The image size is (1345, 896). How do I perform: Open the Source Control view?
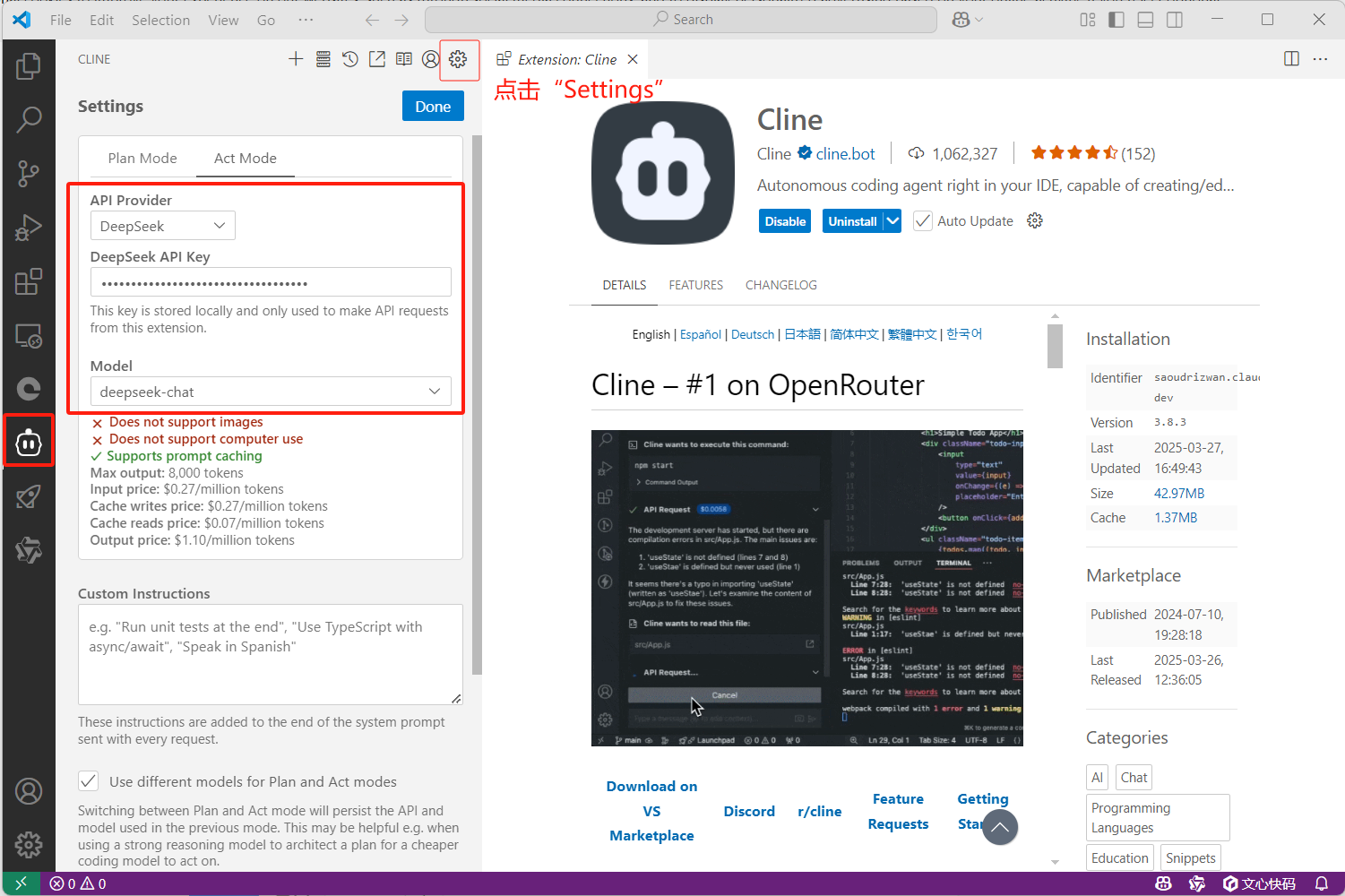coord(29,173)
